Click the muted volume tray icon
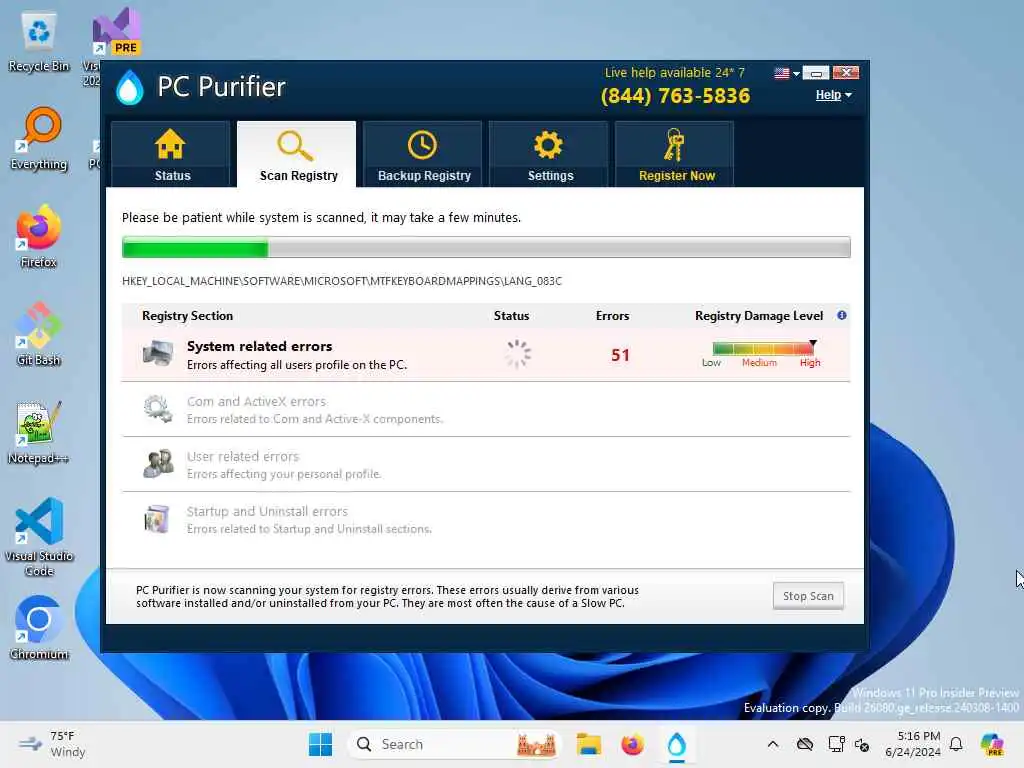The image size is (1024, 768). click(x=862, y=745)
